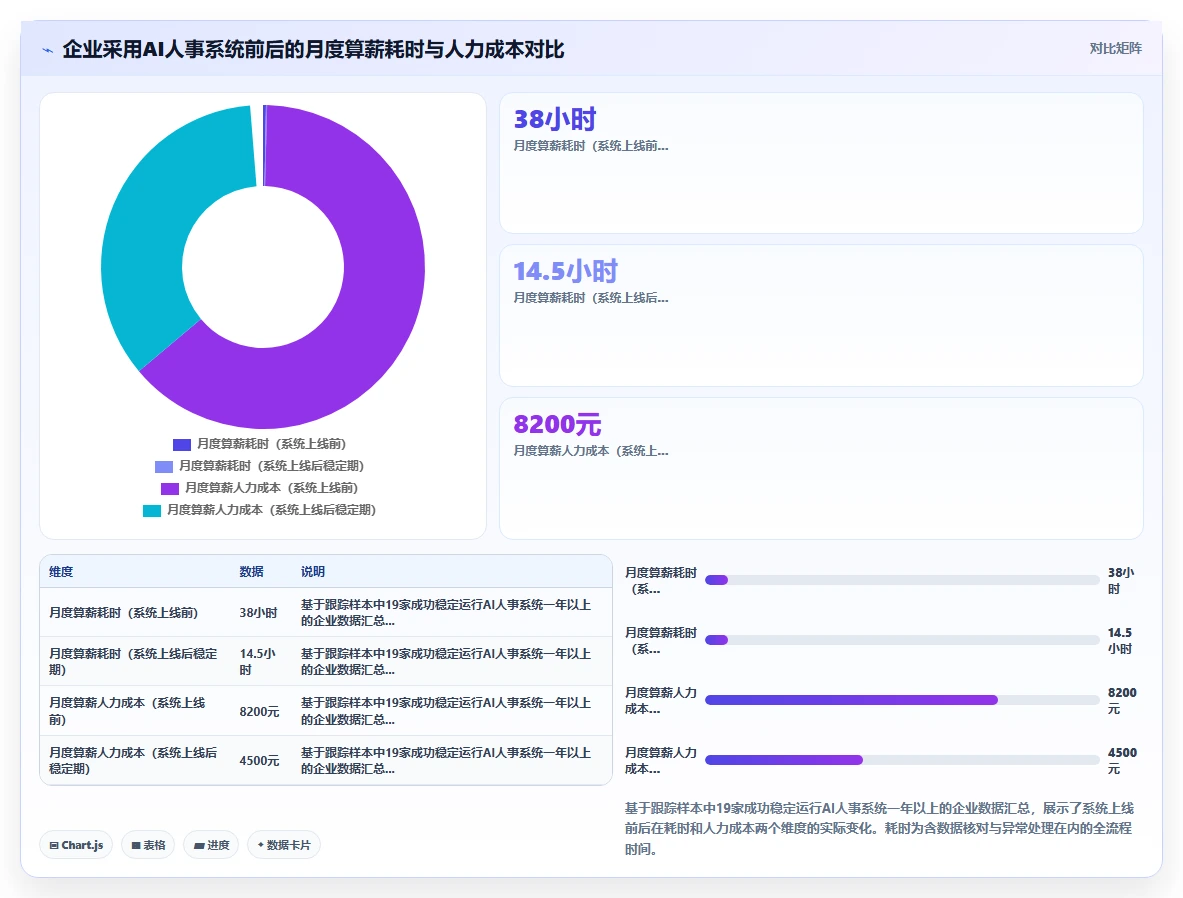1183x898 pixels.
Task: Click the Chart.js tag chip
Action: [x=76, y=845]
